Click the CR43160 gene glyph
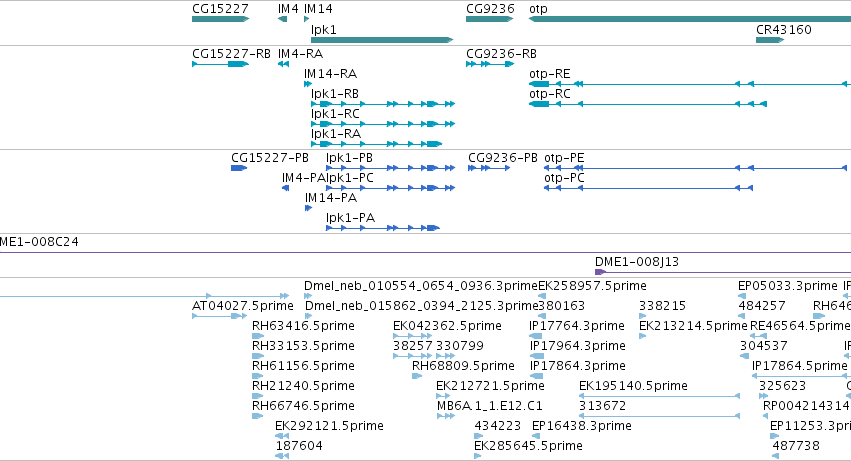Viewport: 851px width, 461px height. point(770,40)
